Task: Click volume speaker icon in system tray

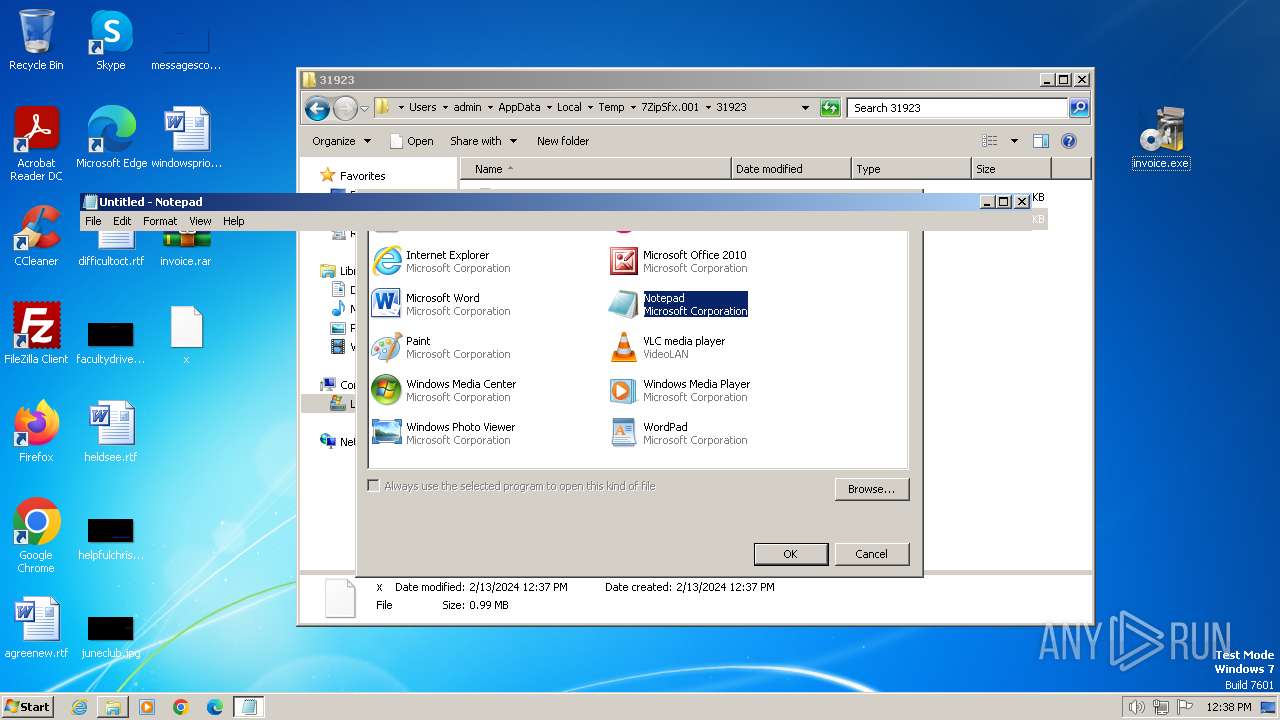Action: [1136, 707]
